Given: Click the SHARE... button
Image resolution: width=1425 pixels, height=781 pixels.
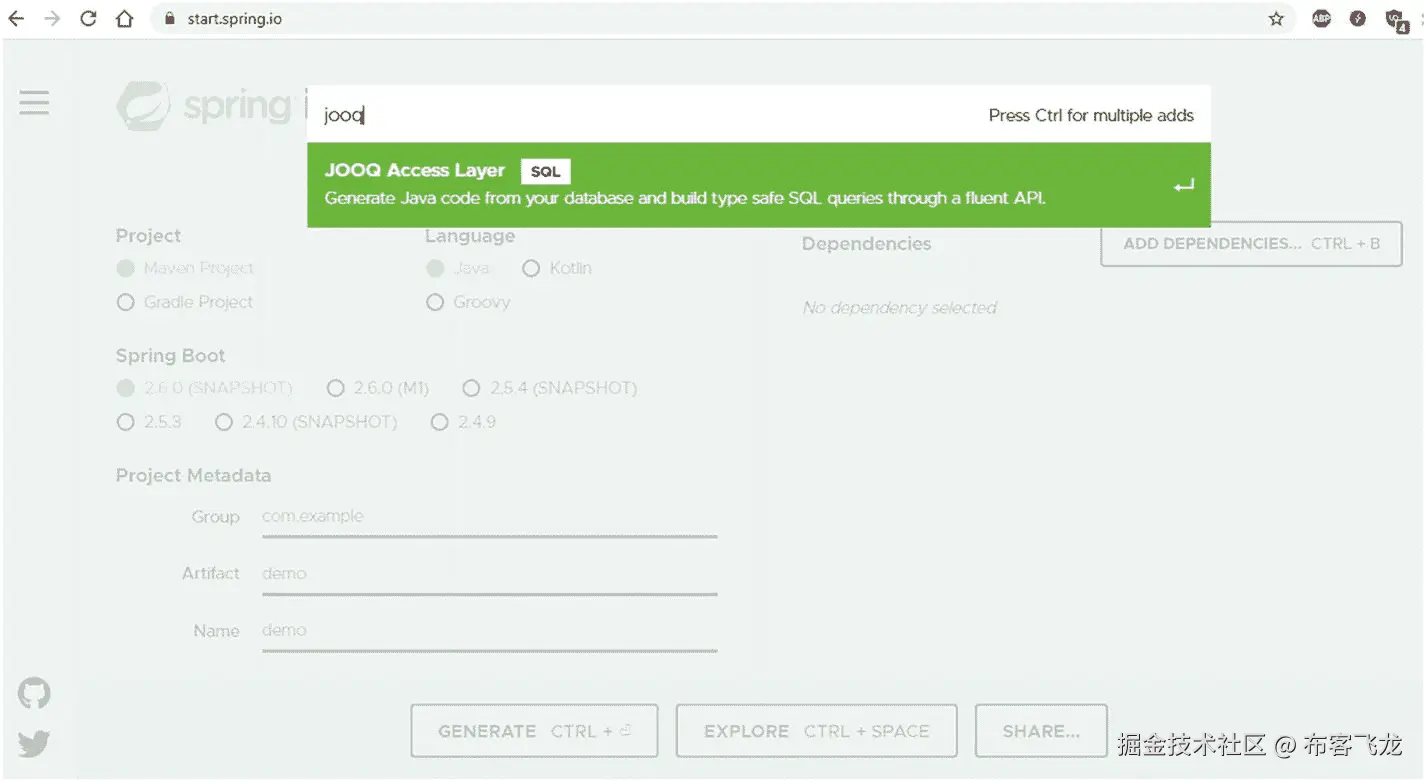Looking at the screenshot, I should 1041,731.
